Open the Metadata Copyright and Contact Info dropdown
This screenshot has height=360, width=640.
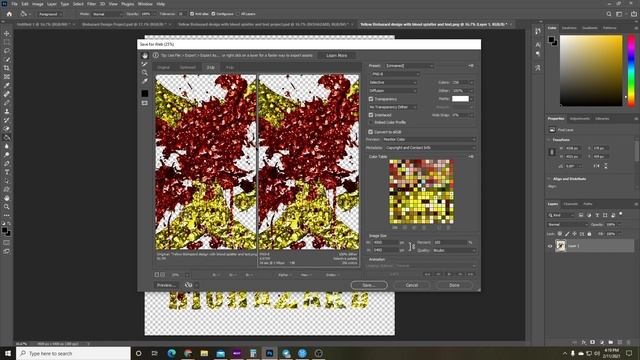(x=430, y=148)
